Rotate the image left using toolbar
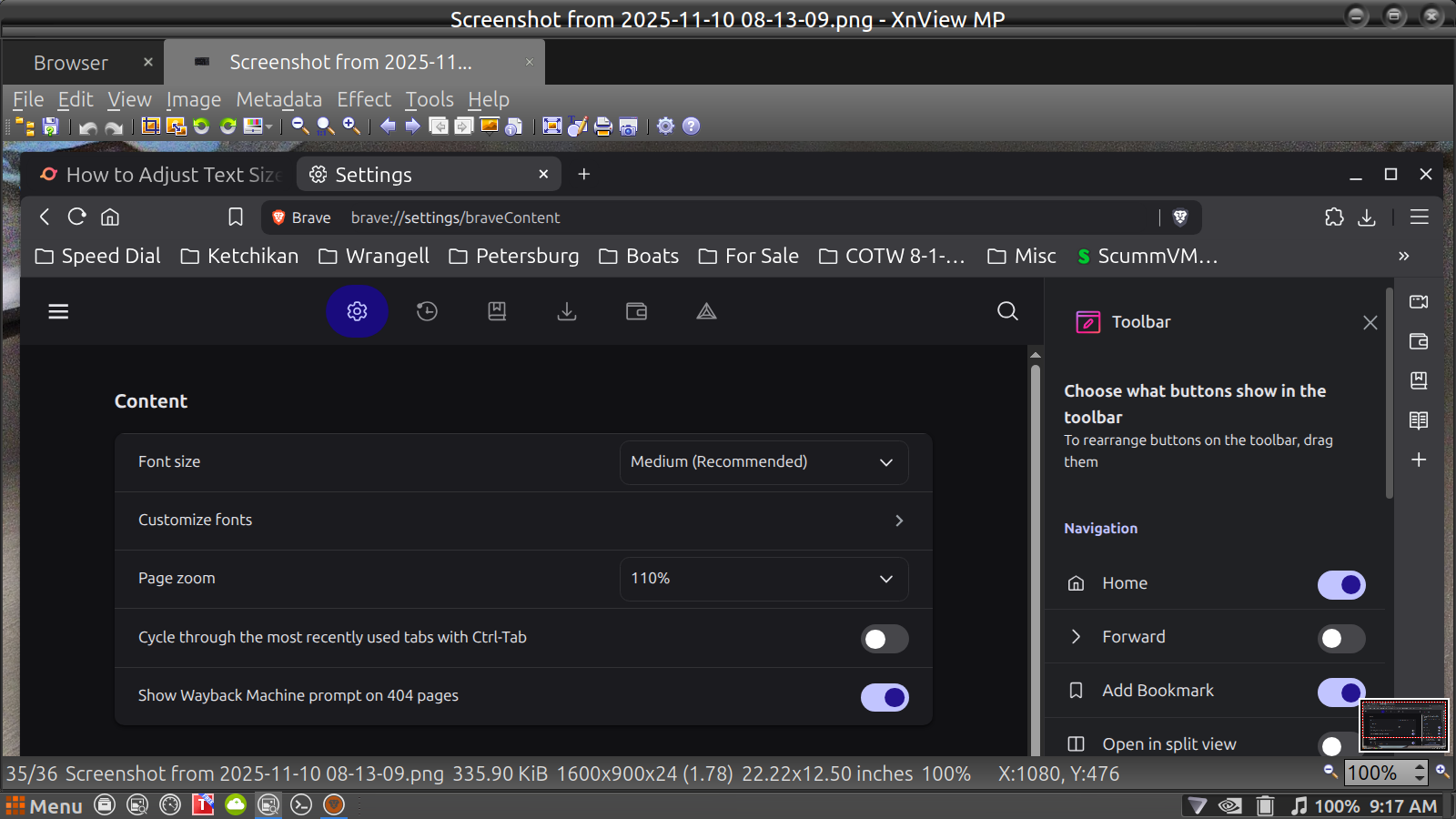This screenshot has height=819, width=1456. pyautogui.click(x=202, y=126)
